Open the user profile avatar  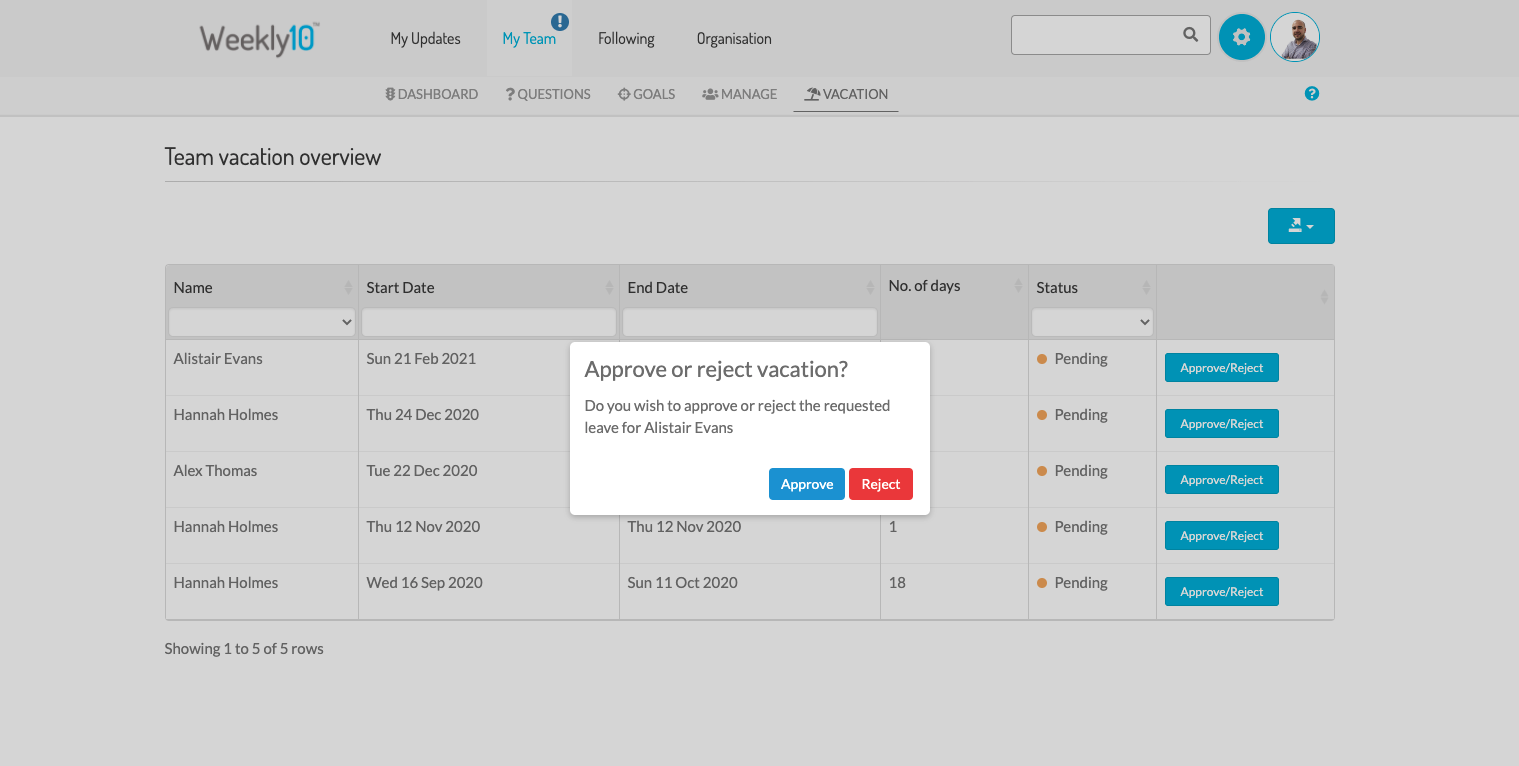point(1294,37)
